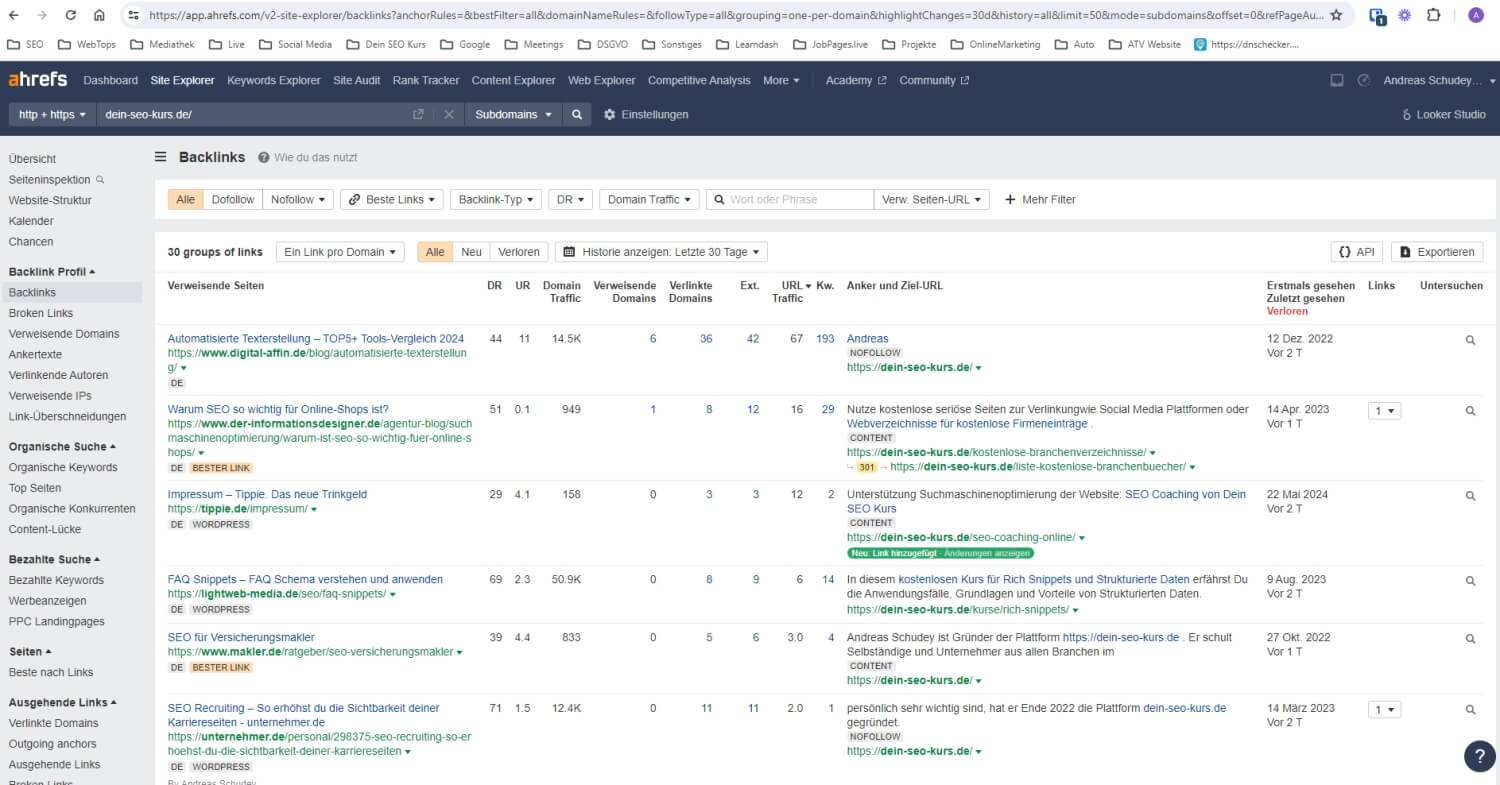Open the Nofollow filter dropdown

tap(298, 200)
